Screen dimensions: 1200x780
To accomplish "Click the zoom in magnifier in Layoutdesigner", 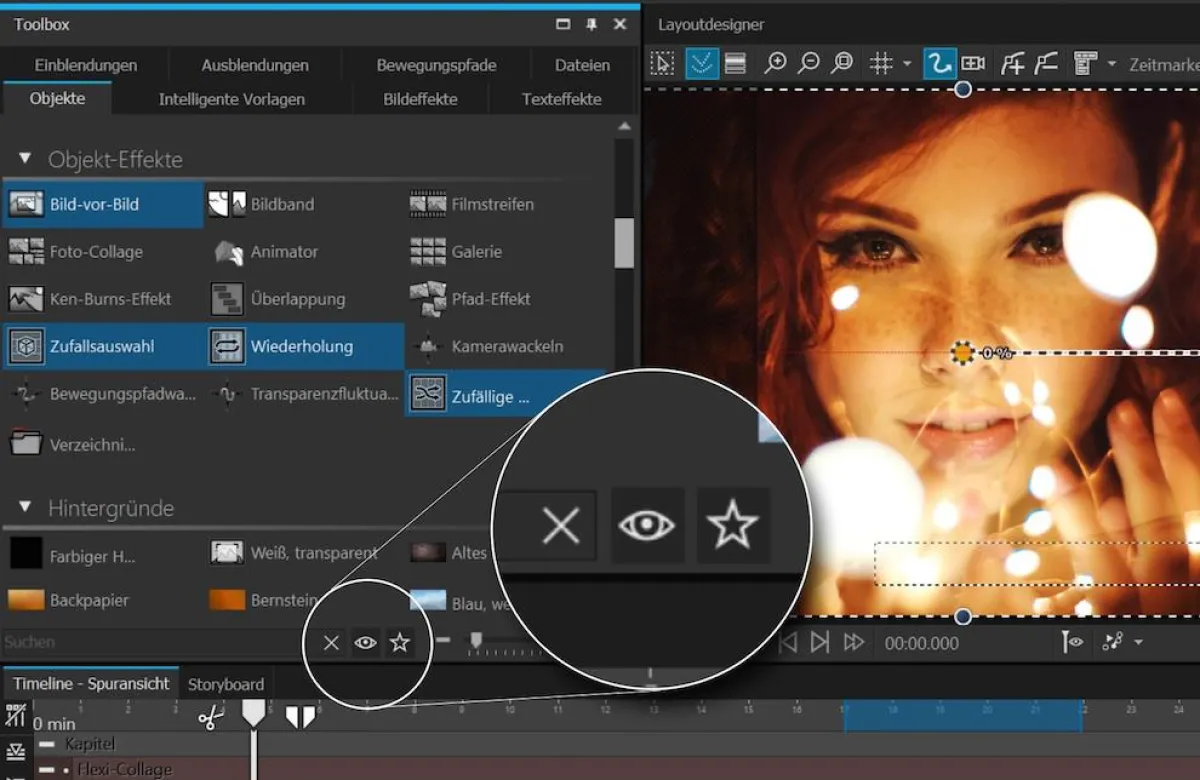I will click(775, 64).
